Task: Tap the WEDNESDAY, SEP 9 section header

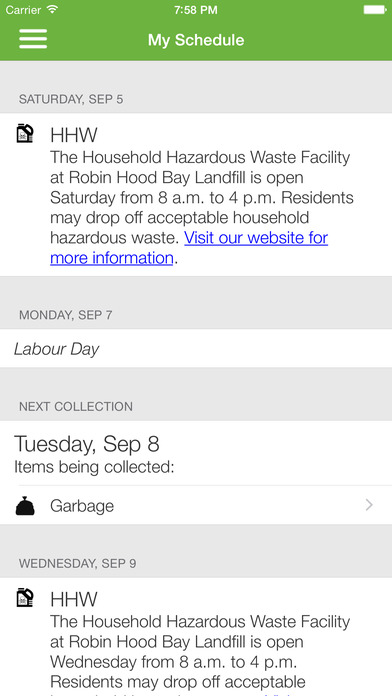Action: click(x=78, y=564)
